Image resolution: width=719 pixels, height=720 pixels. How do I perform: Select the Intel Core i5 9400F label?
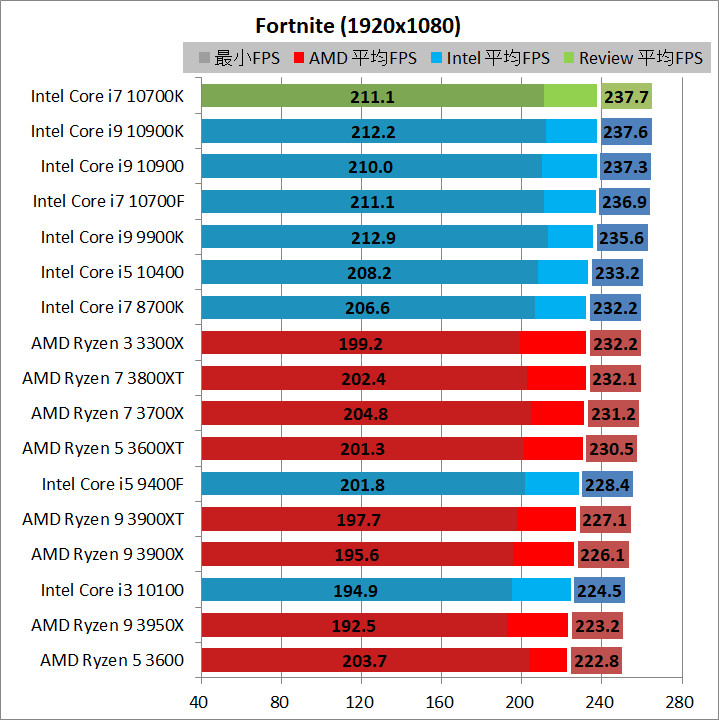(x=112, y=484)
